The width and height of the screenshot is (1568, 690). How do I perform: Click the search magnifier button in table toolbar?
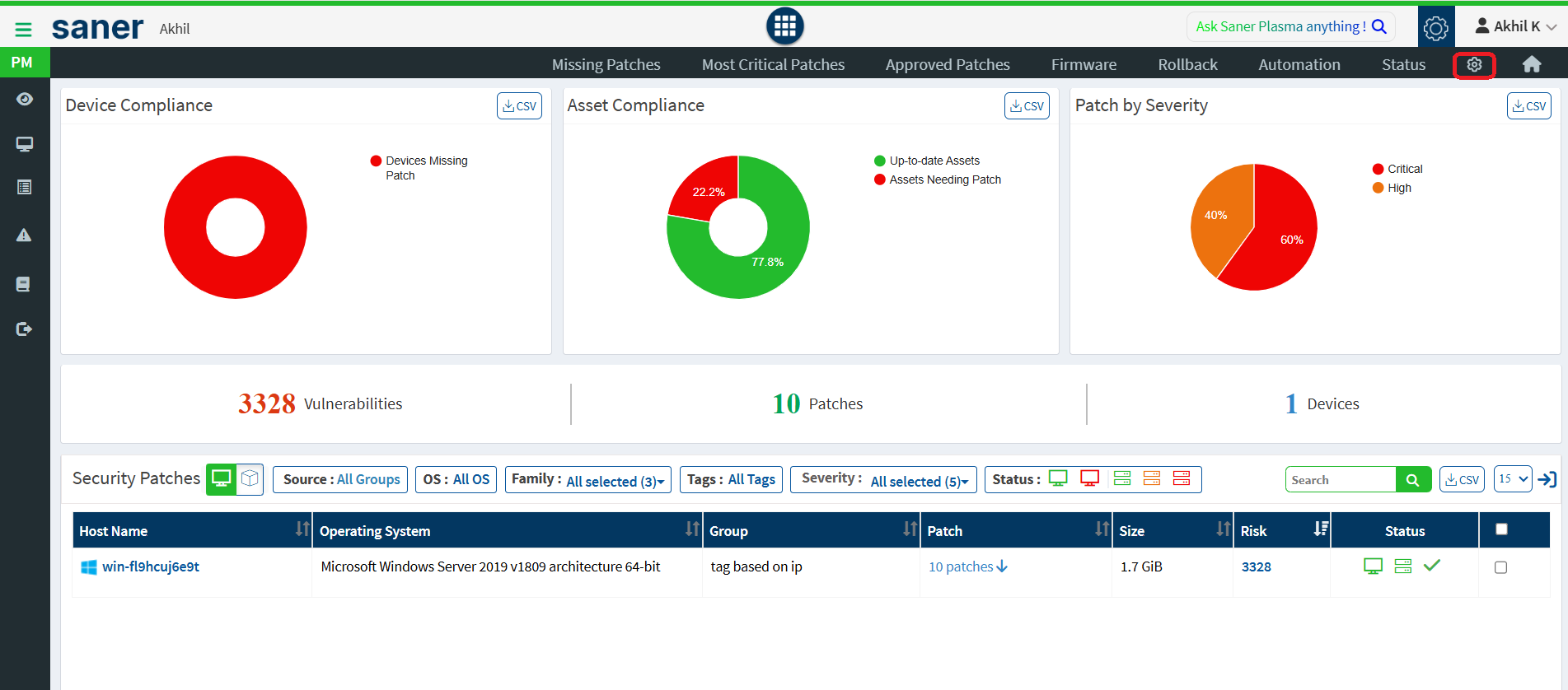(x=1412, y=480)
